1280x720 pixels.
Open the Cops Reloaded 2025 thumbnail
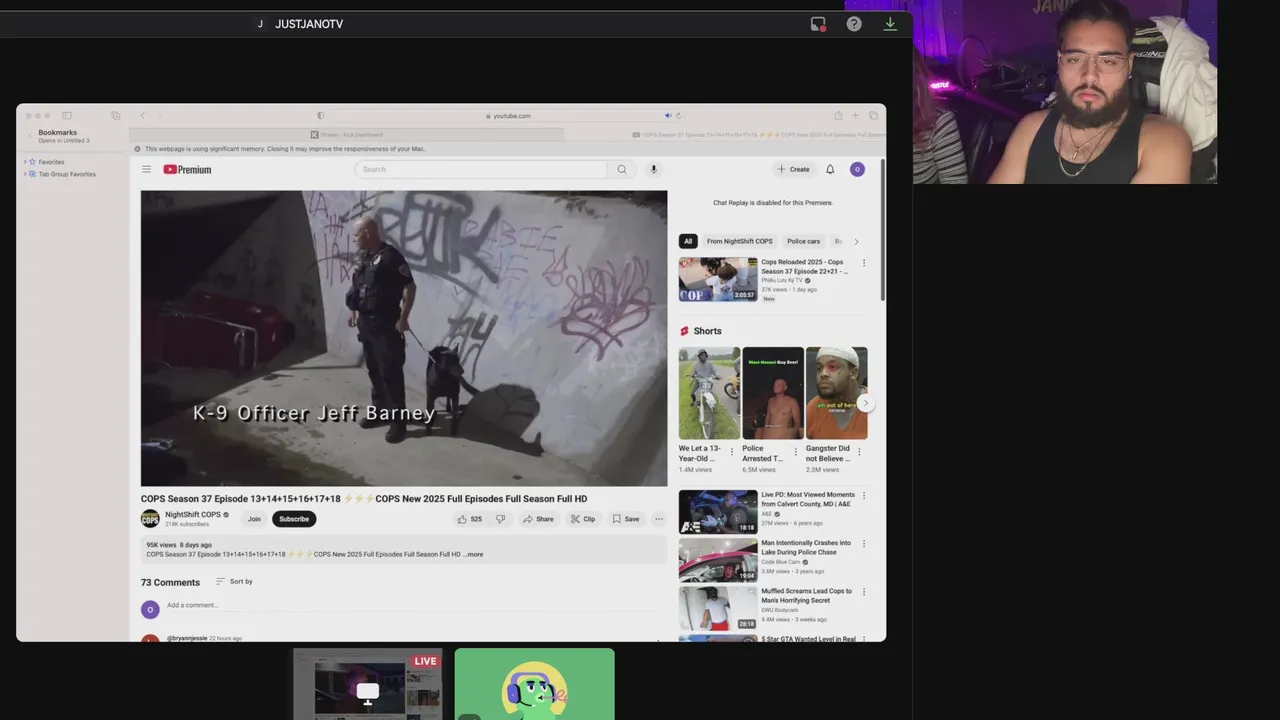(x=718, y=279)
